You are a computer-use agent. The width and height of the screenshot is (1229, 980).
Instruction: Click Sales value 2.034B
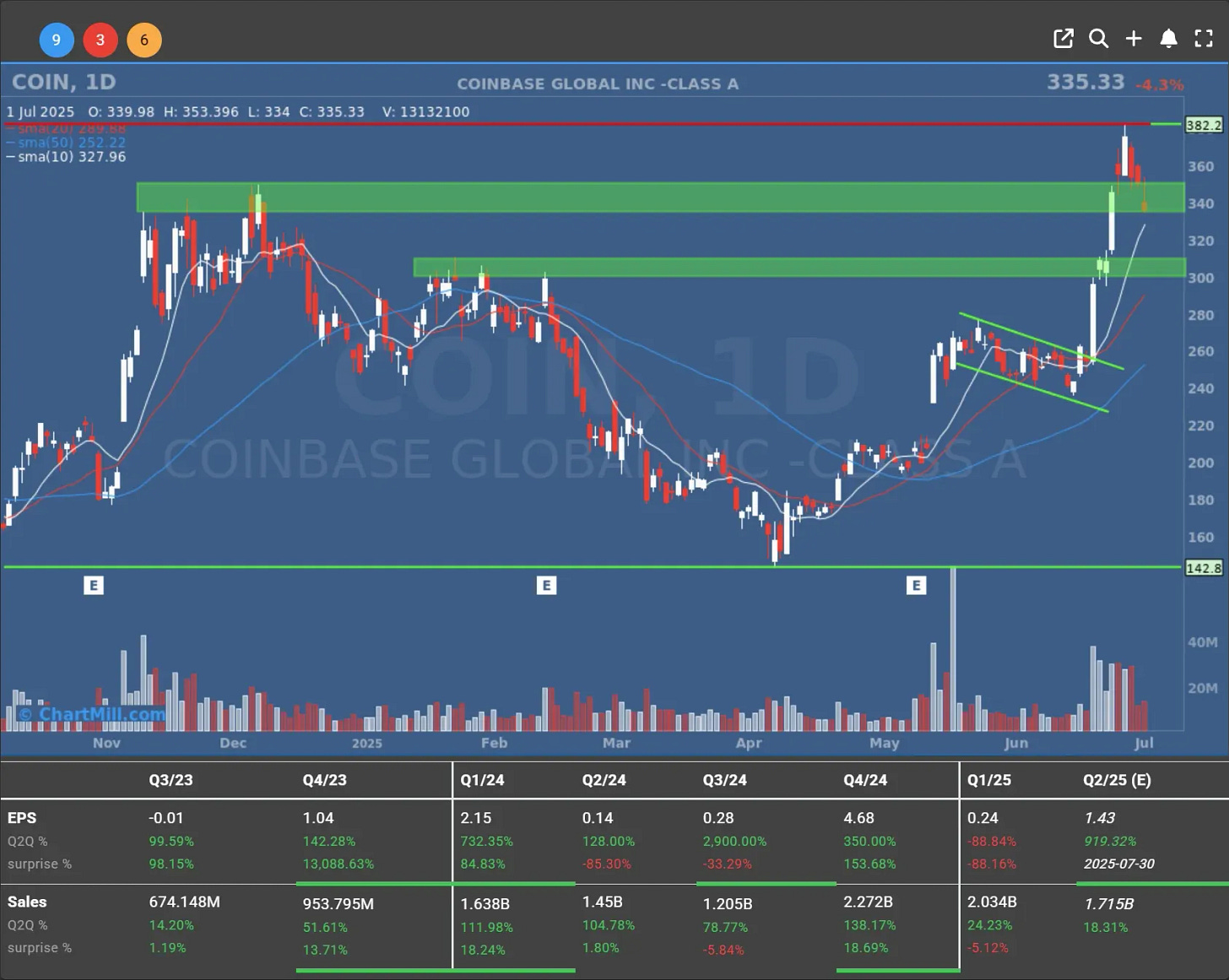pos(992,902)
